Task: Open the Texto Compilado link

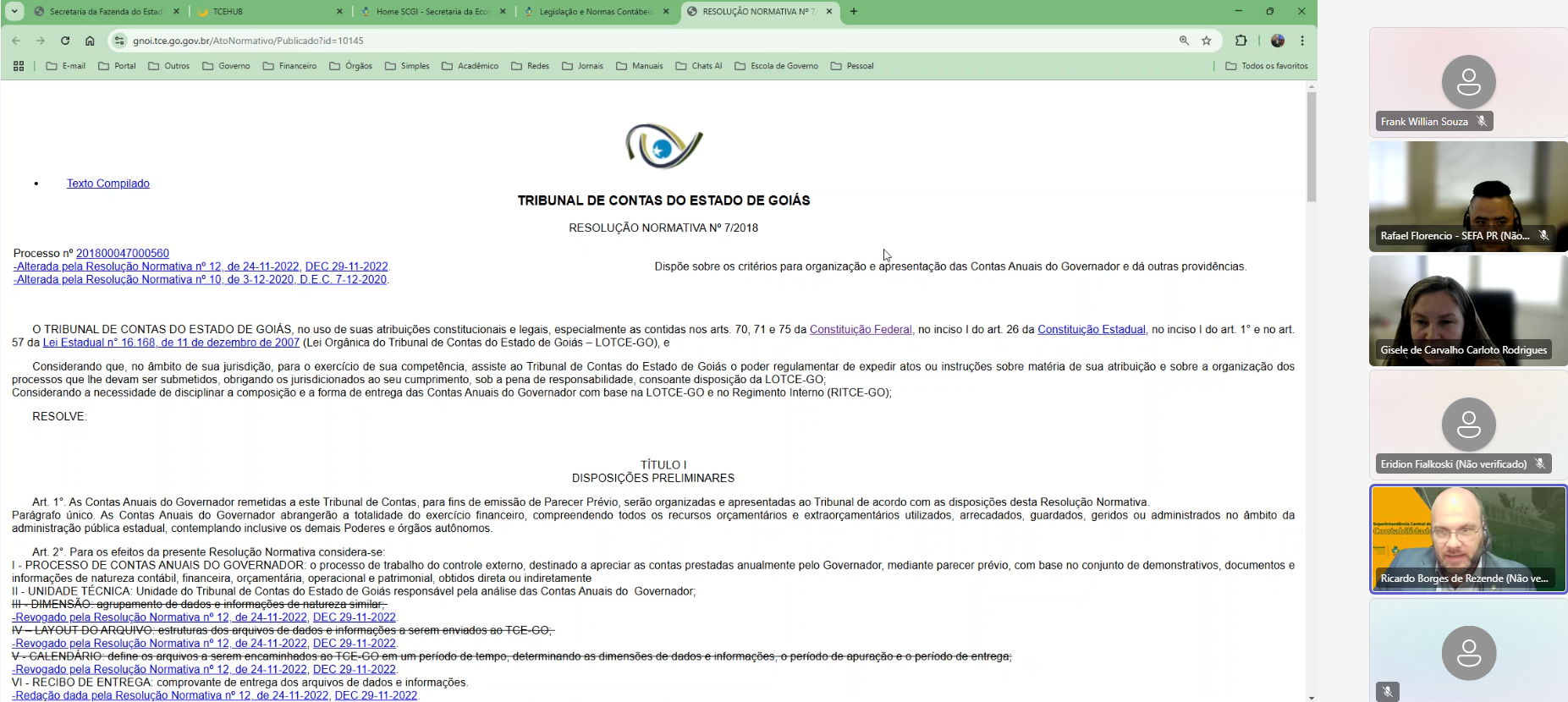Action: [108, 184]
